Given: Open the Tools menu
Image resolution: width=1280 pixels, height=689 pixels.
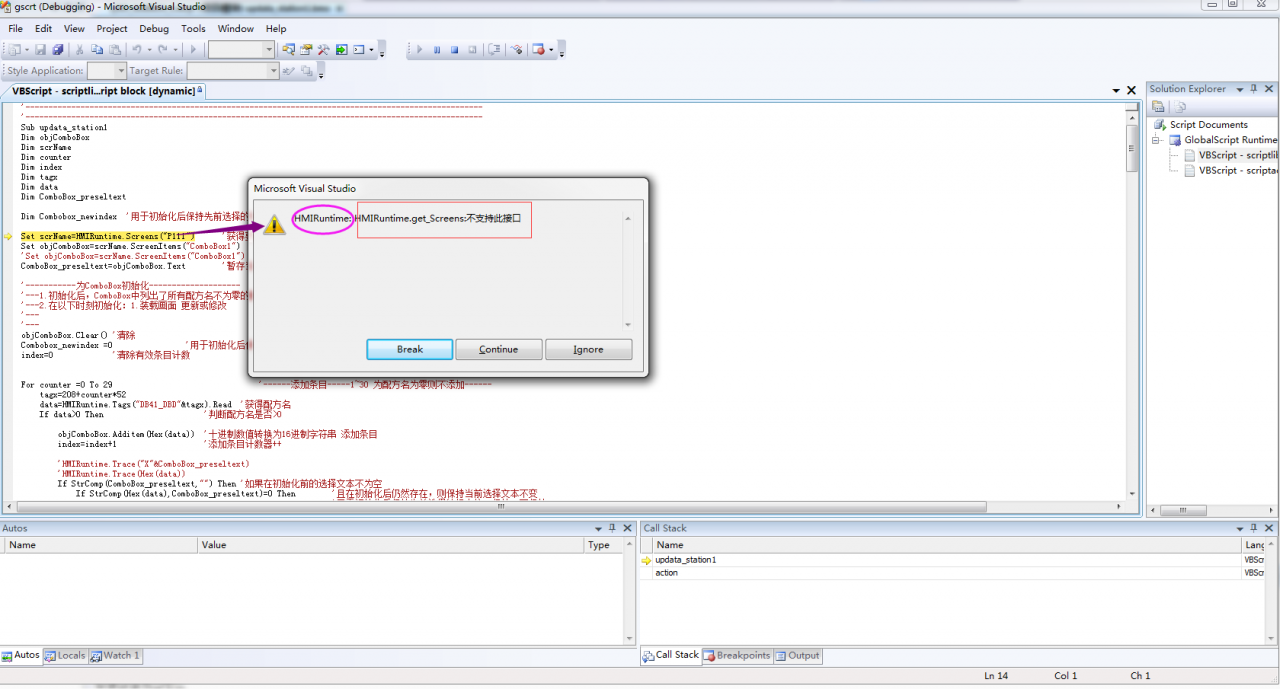Looking at the screenshot, I should click(194, 29).
